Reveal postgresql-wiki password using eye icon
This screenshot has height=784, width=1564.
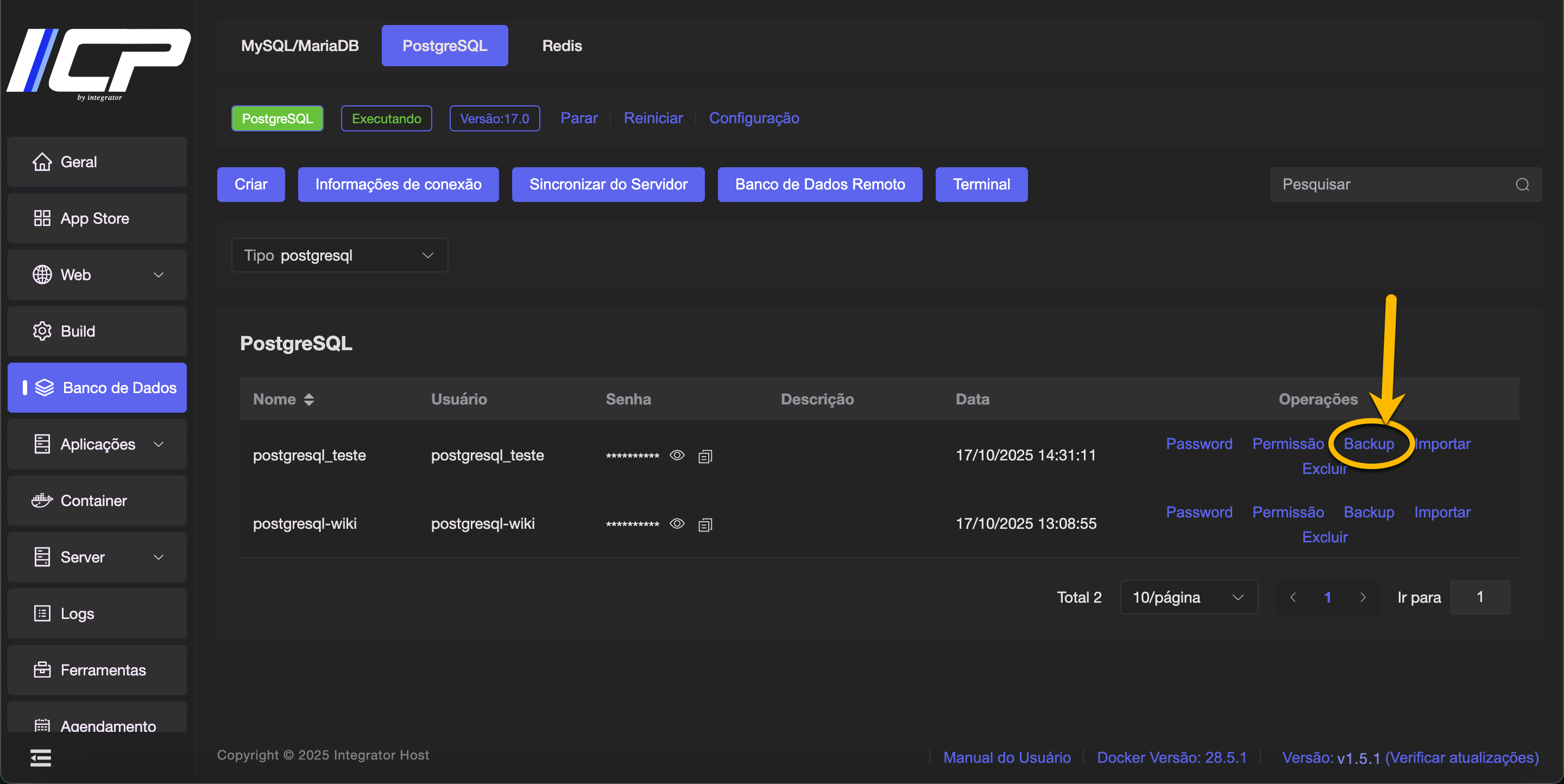[x=677, y=524]
